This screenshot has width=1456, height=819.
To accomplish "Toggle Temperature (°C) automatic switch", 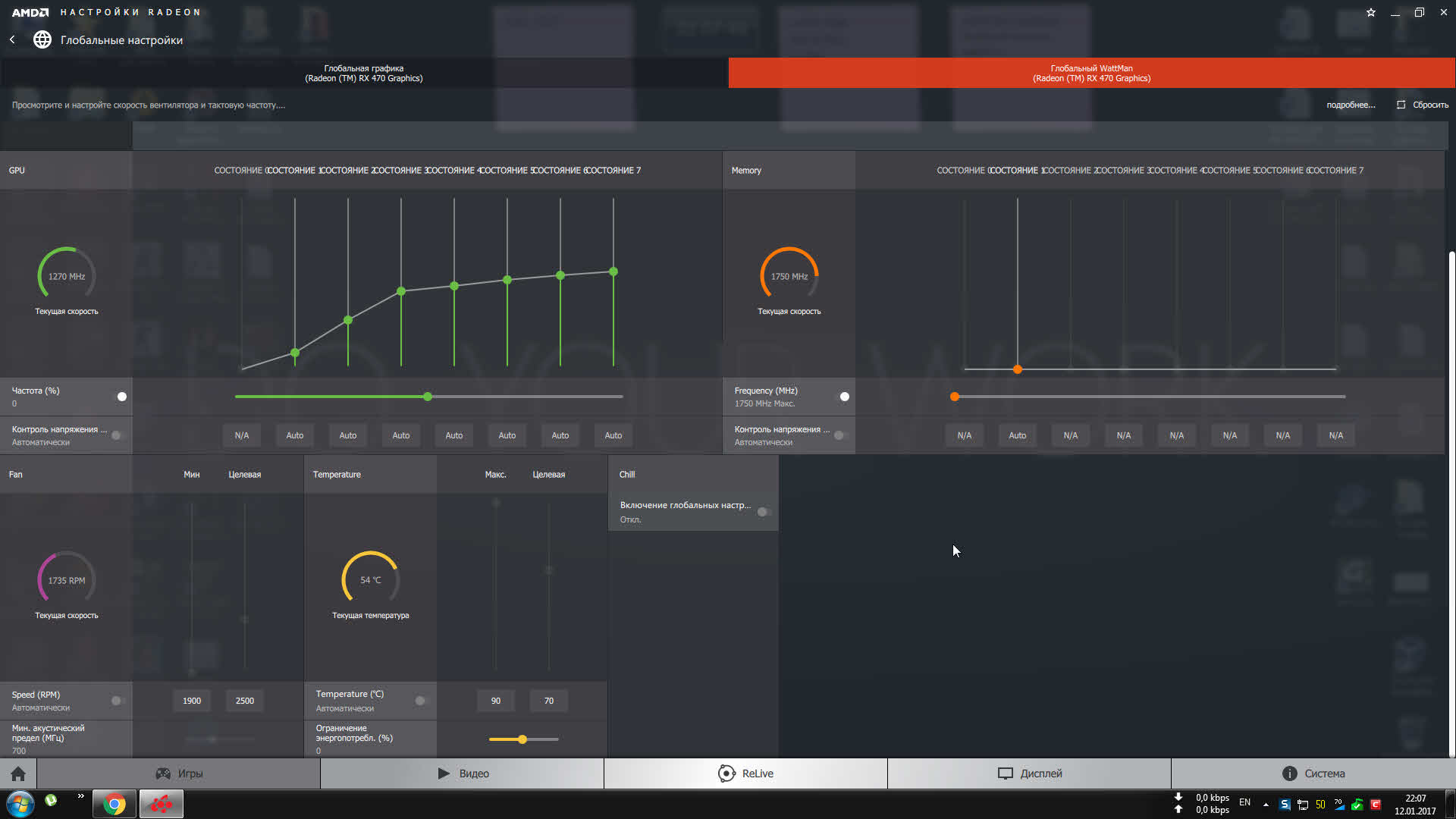I will click(x=422, y=701).
